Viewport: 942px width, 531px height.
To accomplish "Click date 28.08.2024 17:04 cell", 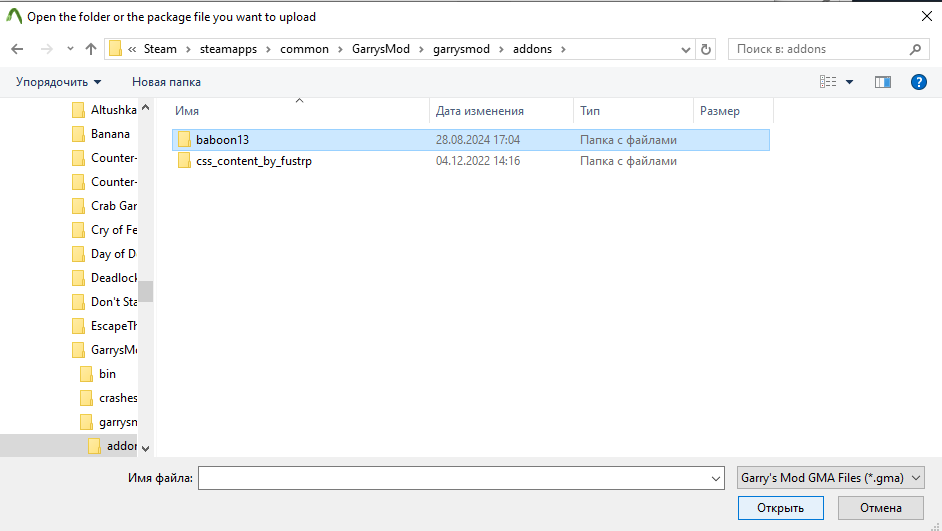I will (478, 140).
